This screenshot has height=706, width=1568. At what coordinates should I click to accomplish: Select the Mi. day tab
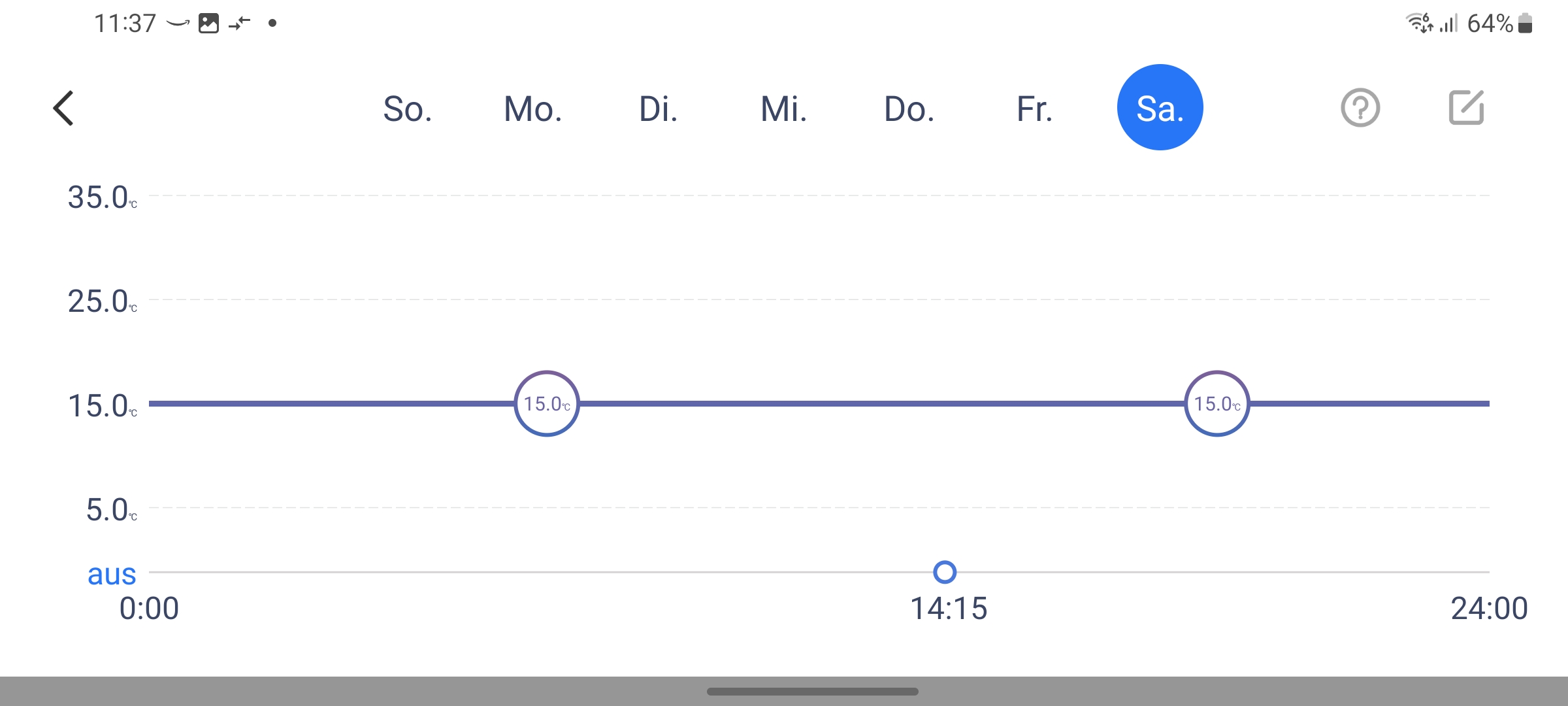pyautogui.click(x=783, y=109)
